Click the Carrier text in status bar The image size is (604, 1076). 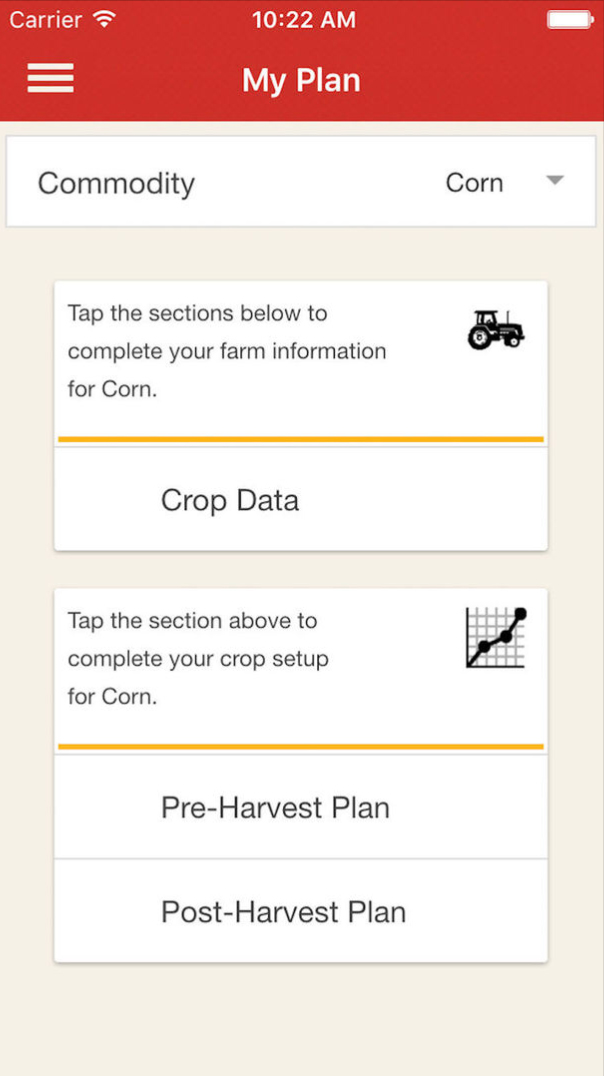pos(46,20)
